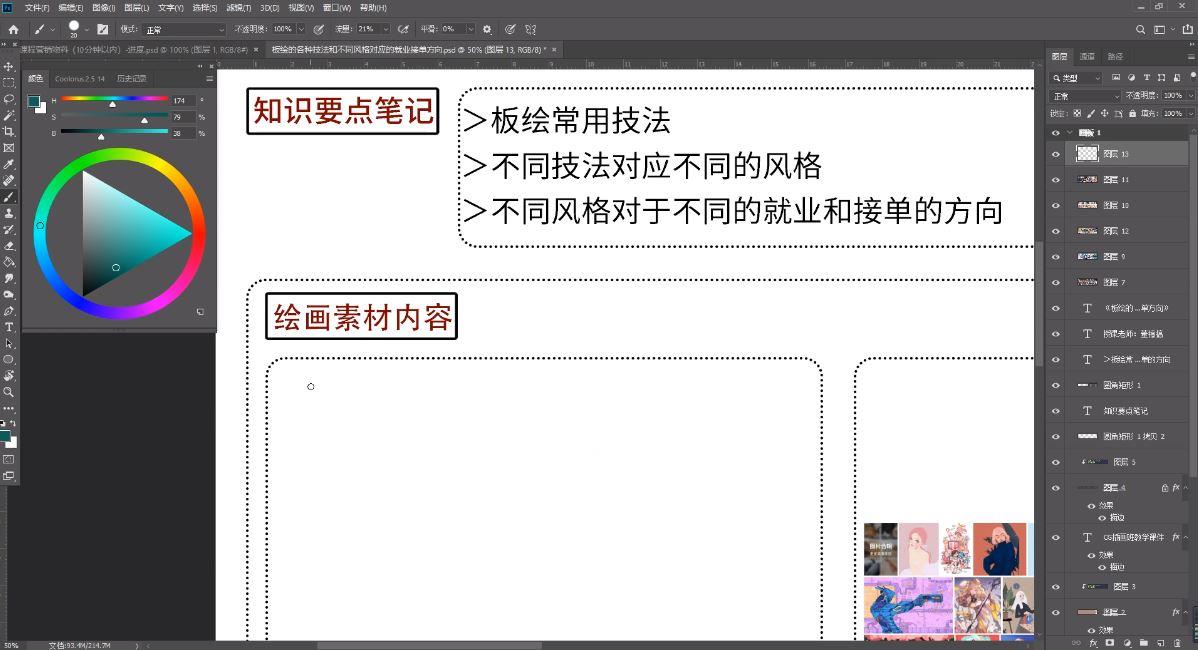This screenshot has width=1198, height=650.
Task: Click the layer fill value 100% field
Action: [x=1172, y=113]
